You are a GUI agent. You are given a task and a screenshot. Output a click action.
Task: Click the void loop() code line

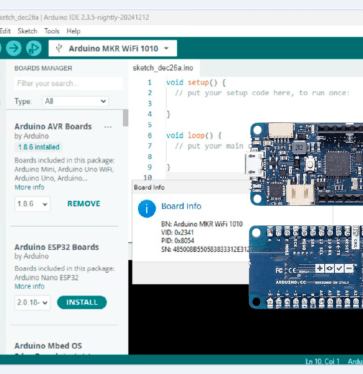(x=194, y=135)
